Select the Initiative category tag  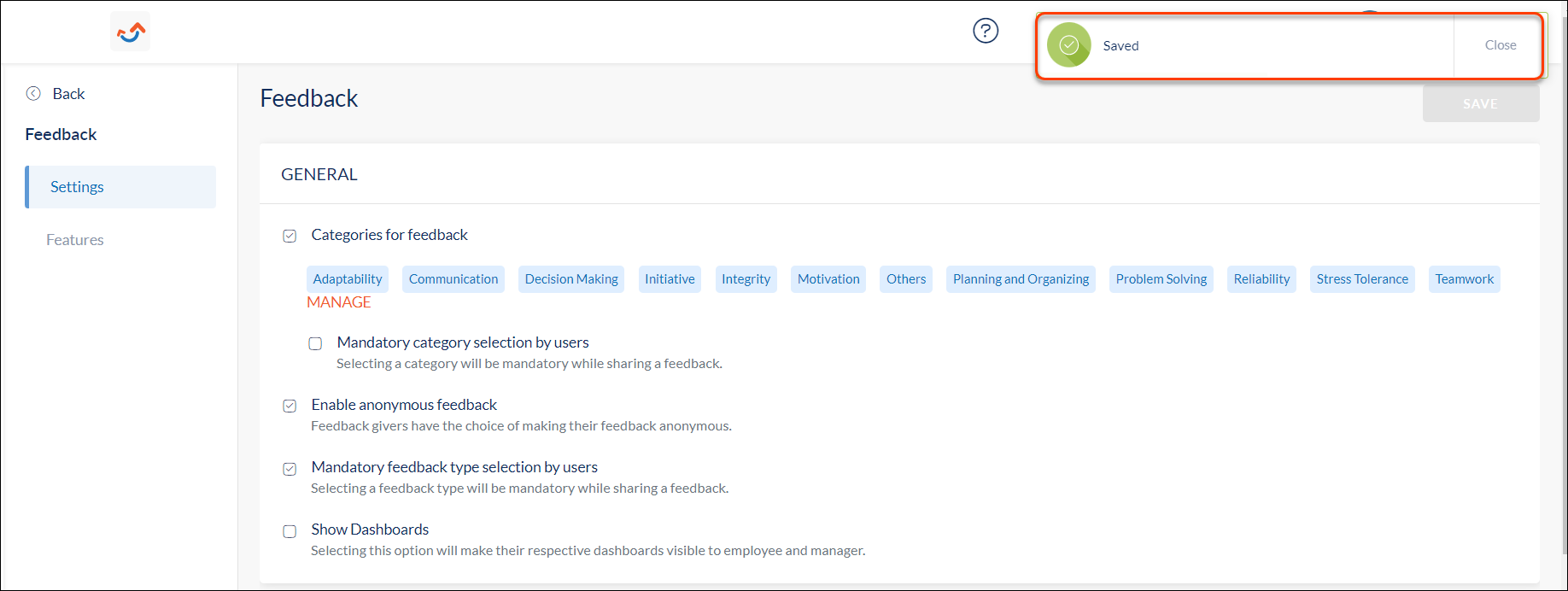coord(670,279)
